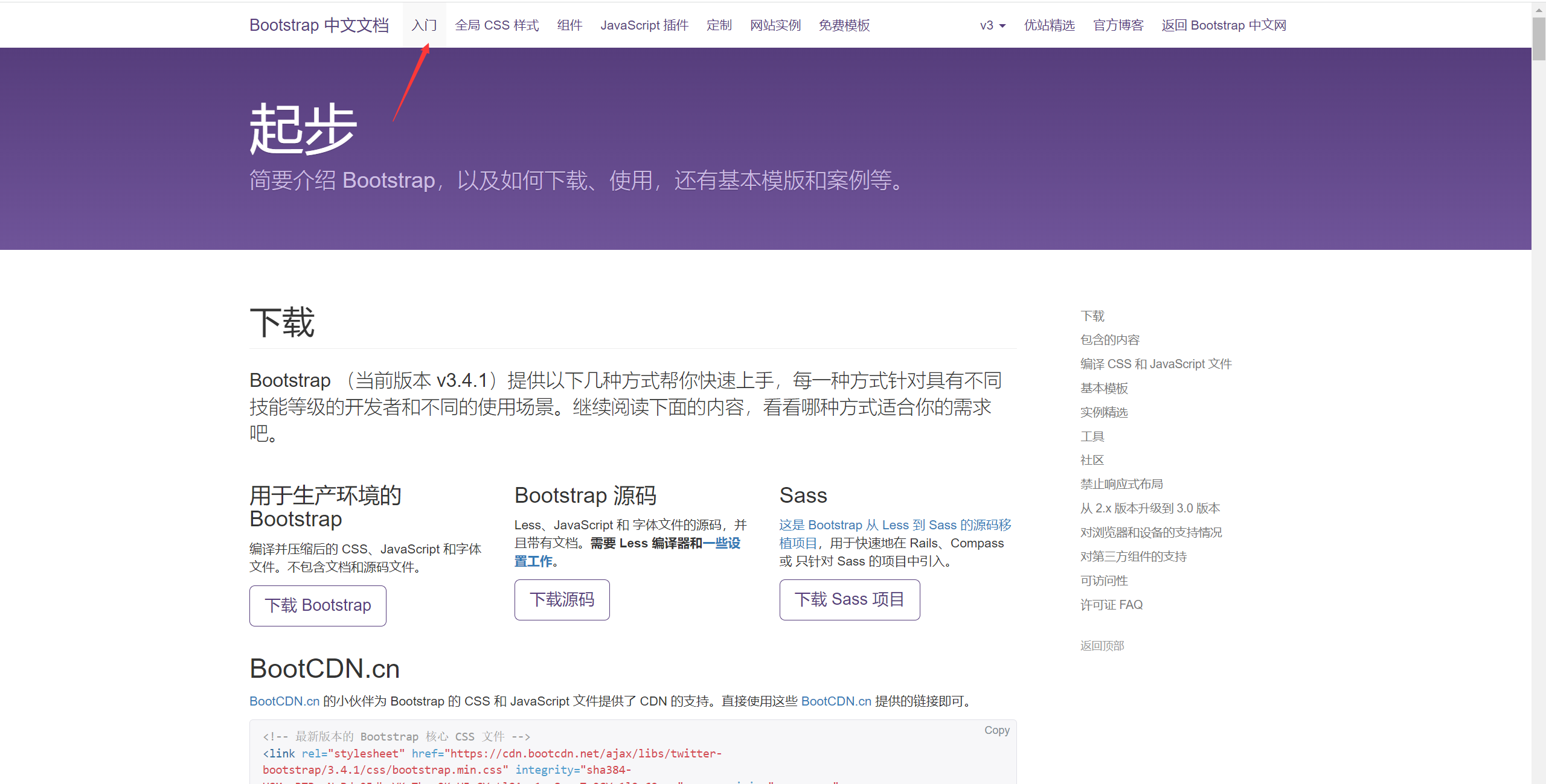Open the 全局 CSS 样式 menu item
This screenshot has height=784, width=1546.
pos(496,25)
